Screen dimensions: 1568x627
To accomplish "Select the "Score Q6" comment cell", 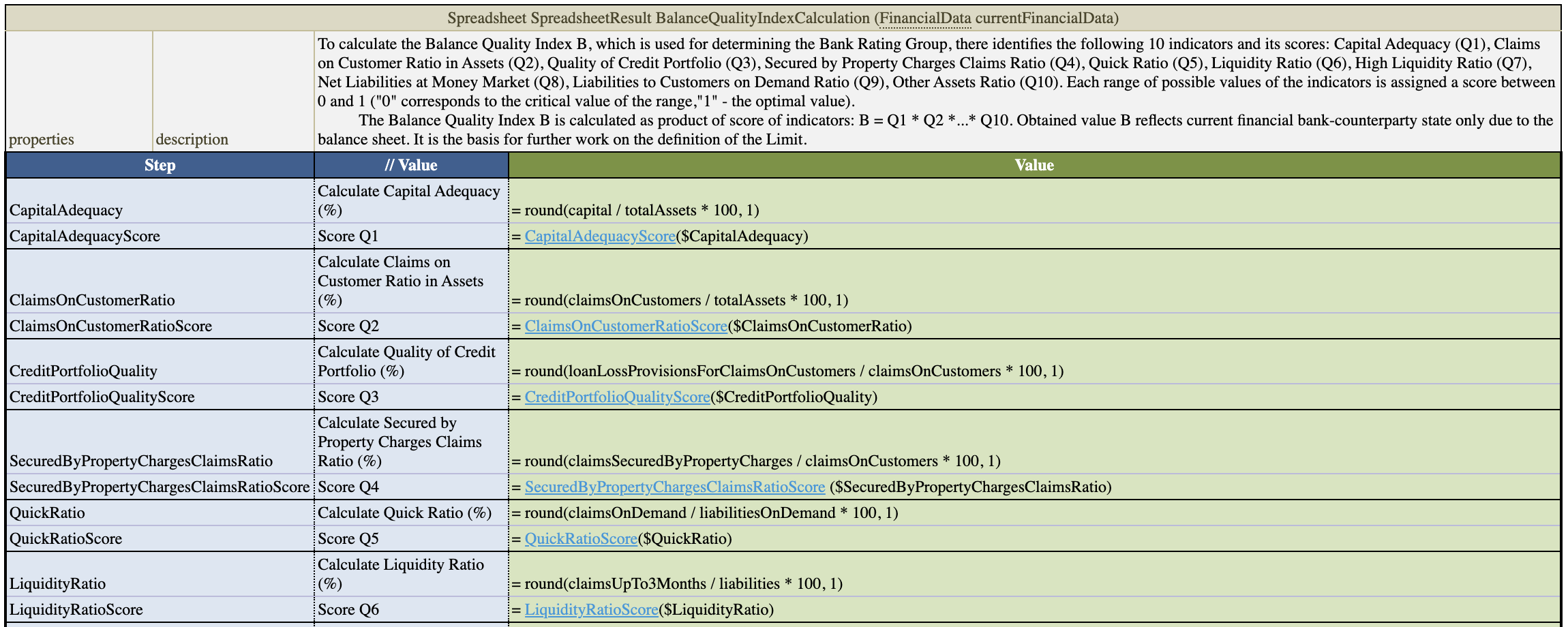I will (x=410, y=610).
